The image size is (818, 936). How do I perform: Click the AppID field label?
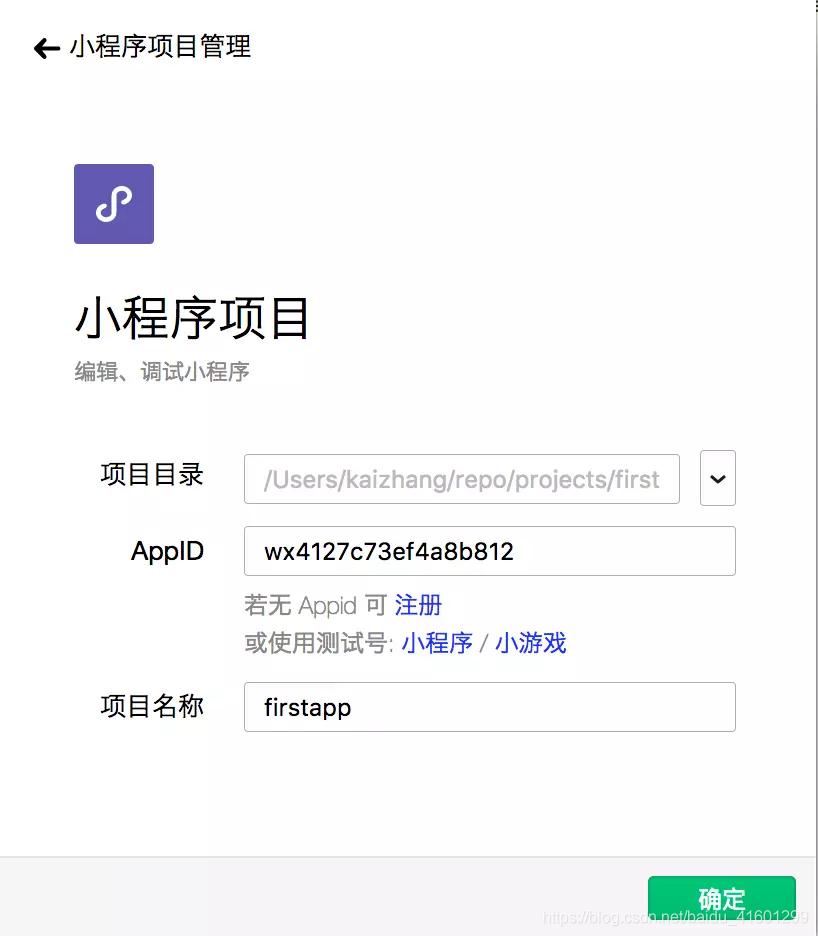[167, 551]
